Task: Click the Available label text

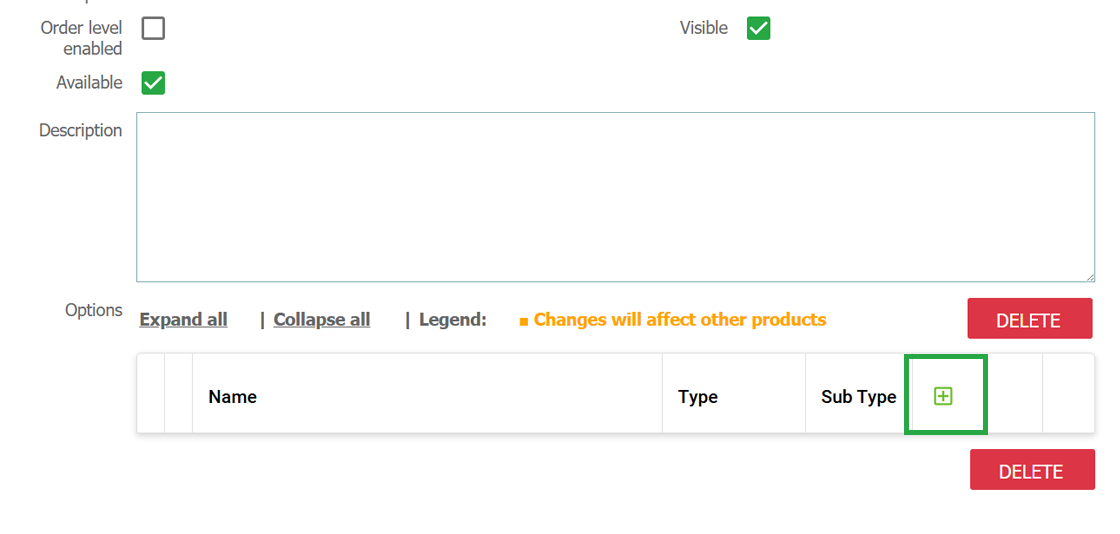Action: point(89,83)
